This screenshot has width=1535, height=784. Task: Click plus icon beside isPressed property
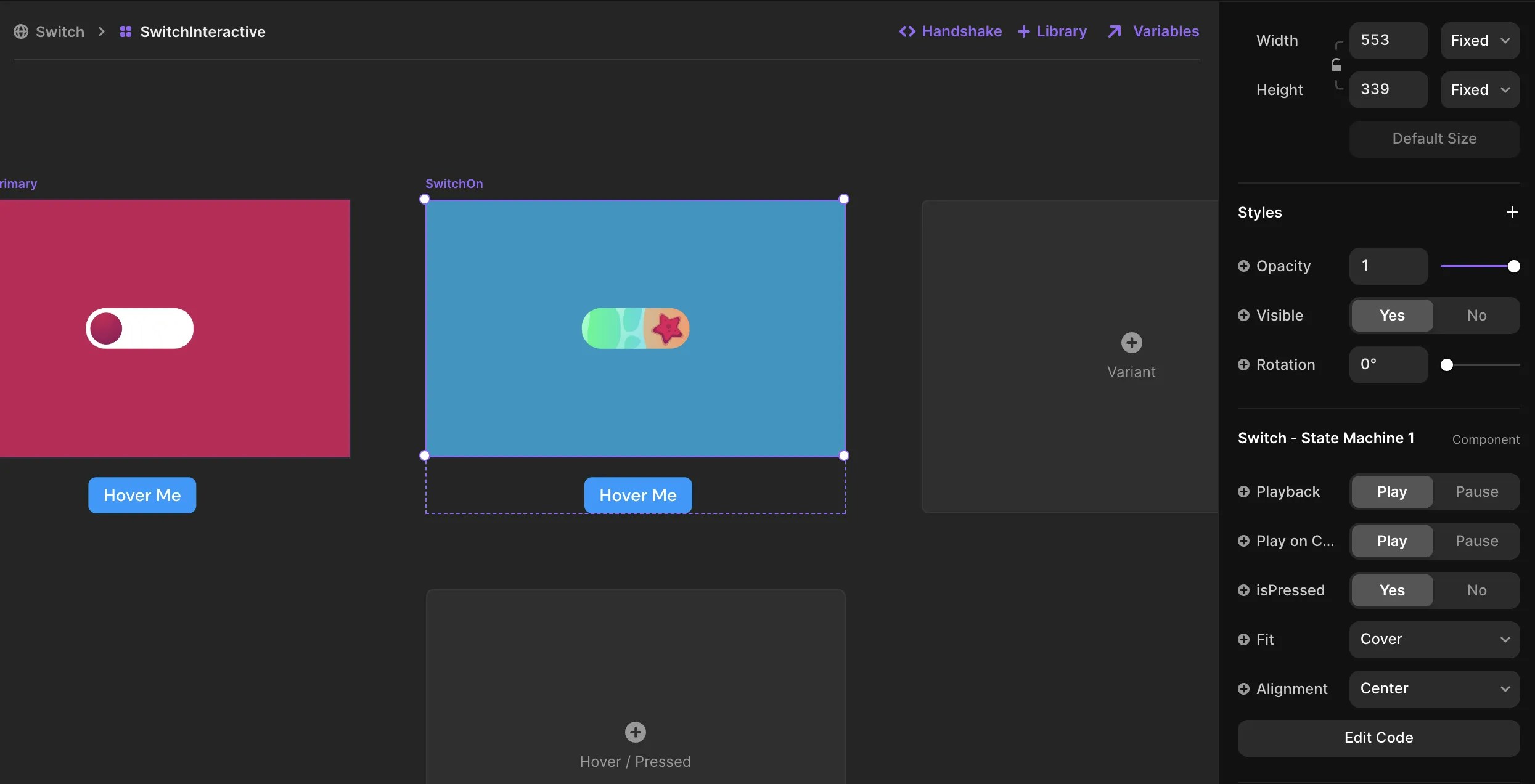click(x=1243, y=590)
